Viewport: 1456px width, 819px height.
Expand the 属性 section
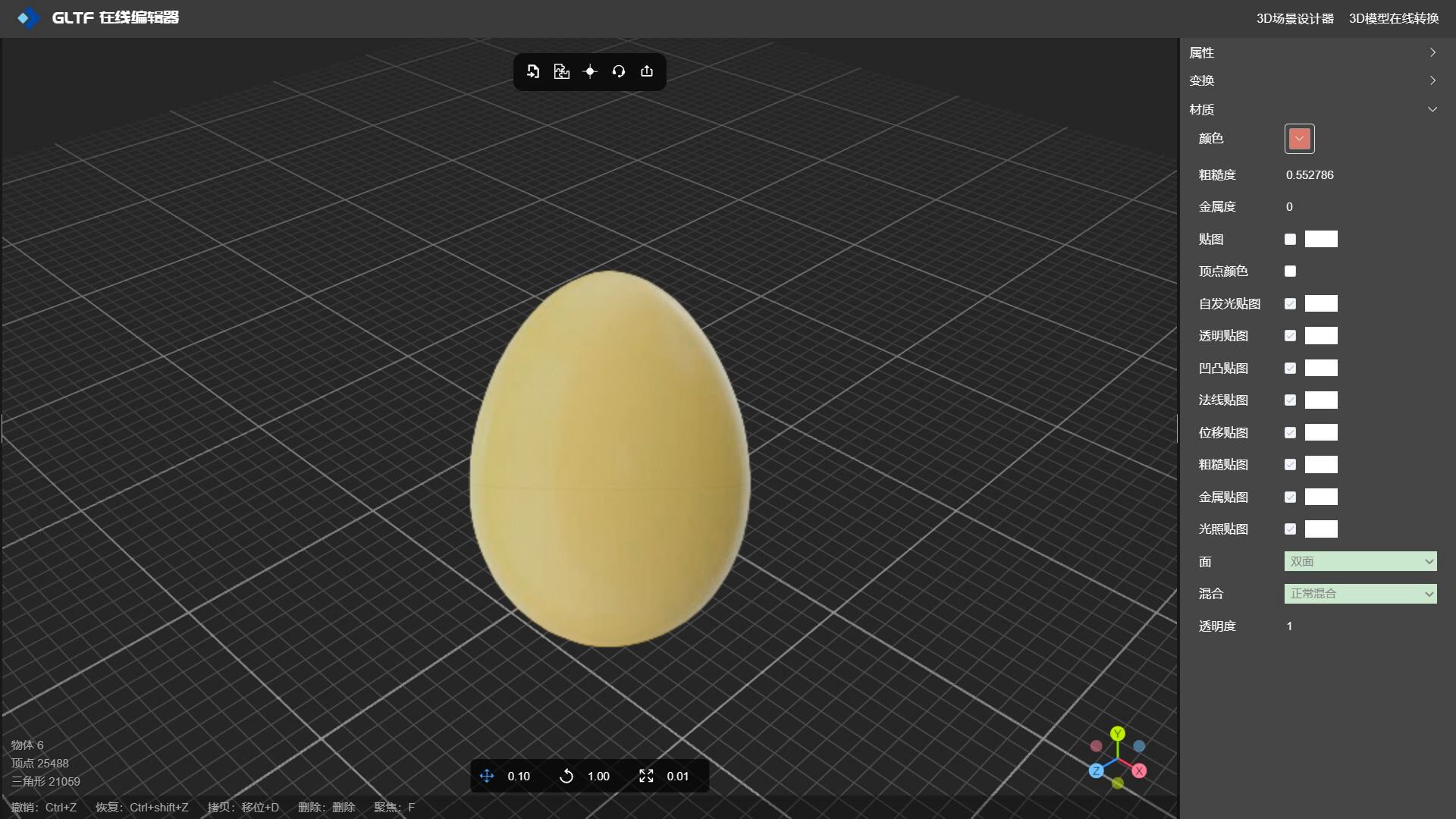click(x=1313, y=52)
